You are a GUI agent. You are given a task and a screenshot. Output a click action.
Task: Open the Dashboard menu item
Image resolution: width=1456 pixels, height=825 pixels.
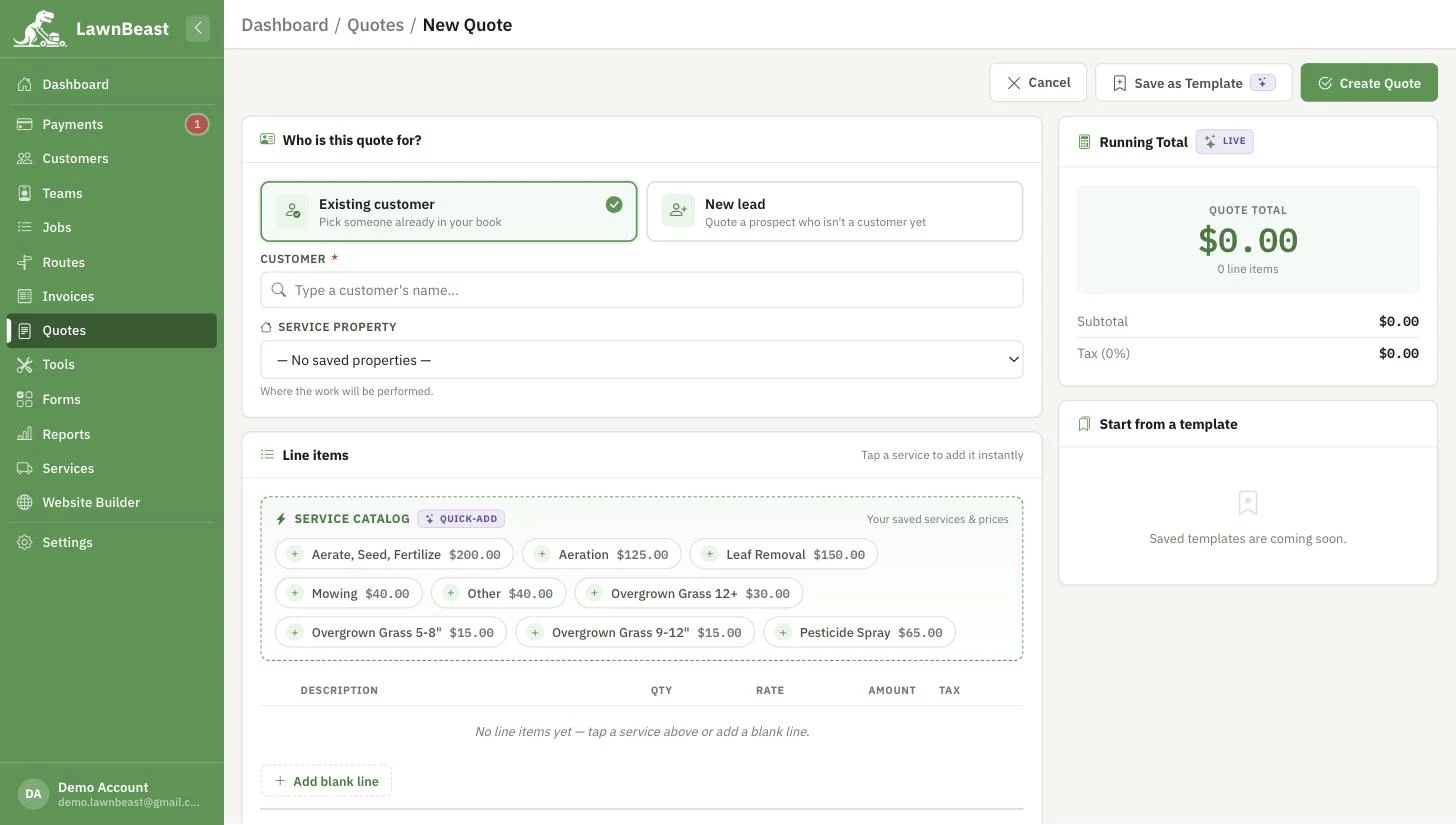point(112,84)
